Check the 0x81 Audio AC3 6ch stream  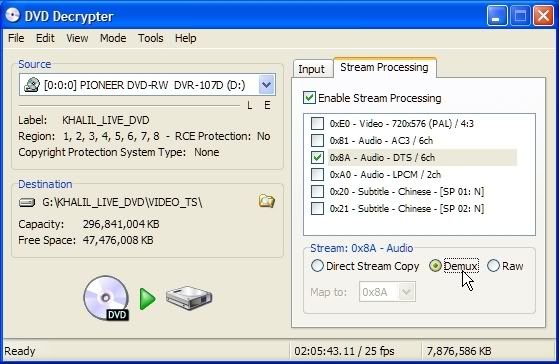(317, 140)
